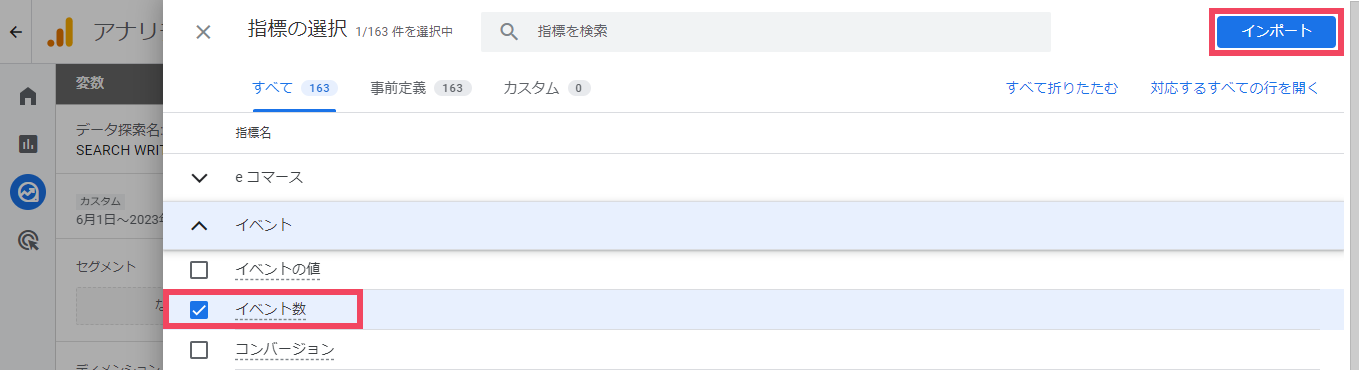Viewport: 1360px width, 370px height.
Task: Click the back arrow icon
Action: coord(15,32)
